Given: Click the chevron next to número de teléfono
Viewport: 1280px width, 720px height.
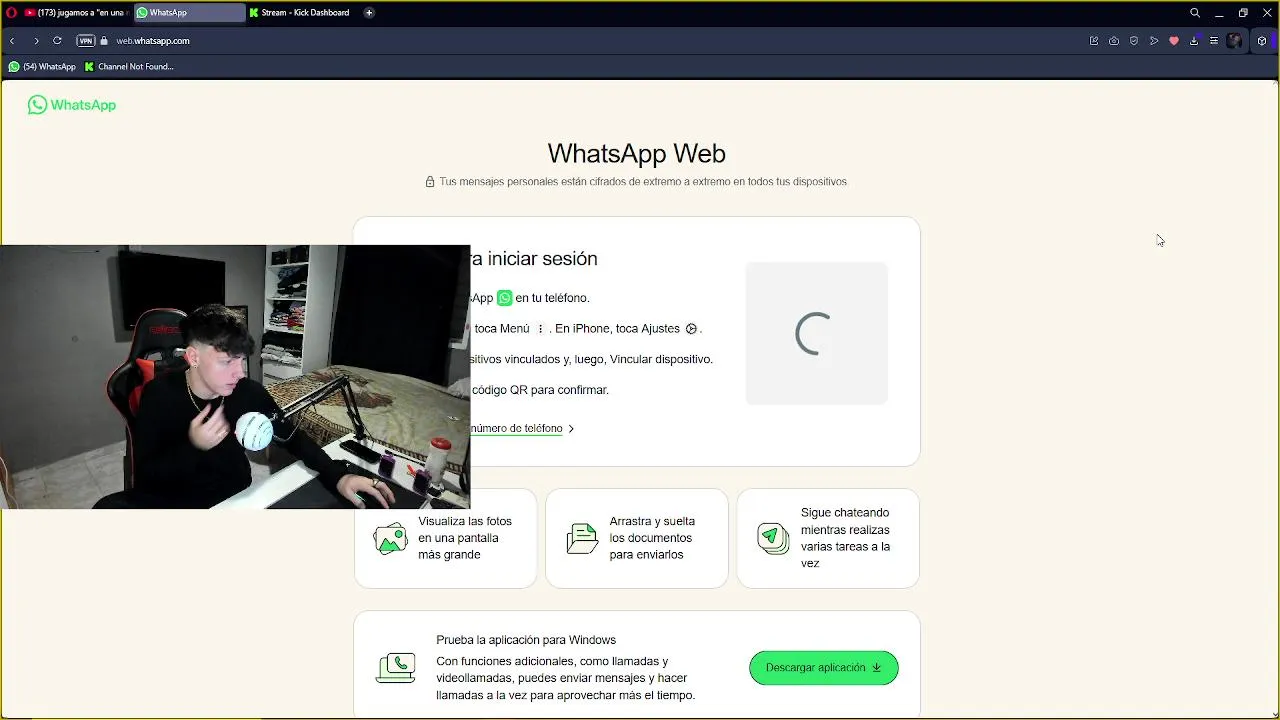Looking at the screenshot, I should pos(571,429).
